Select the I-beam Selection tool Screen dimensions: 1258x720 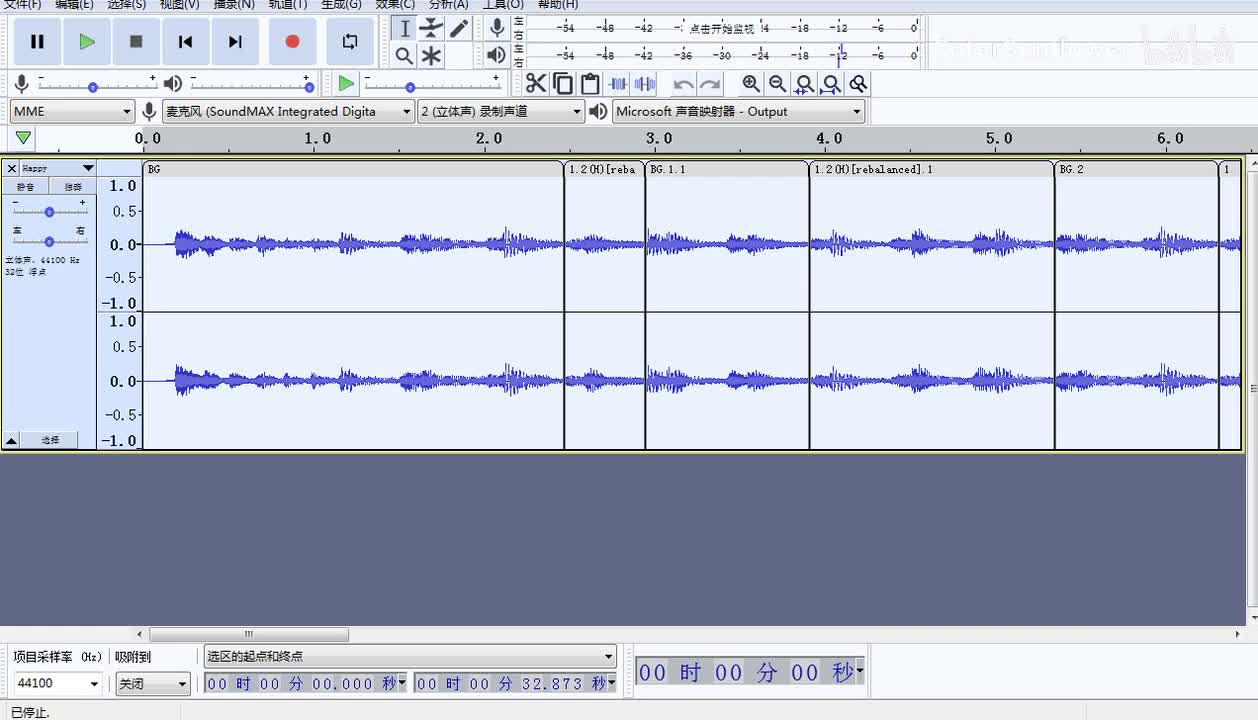coord(404,28)
